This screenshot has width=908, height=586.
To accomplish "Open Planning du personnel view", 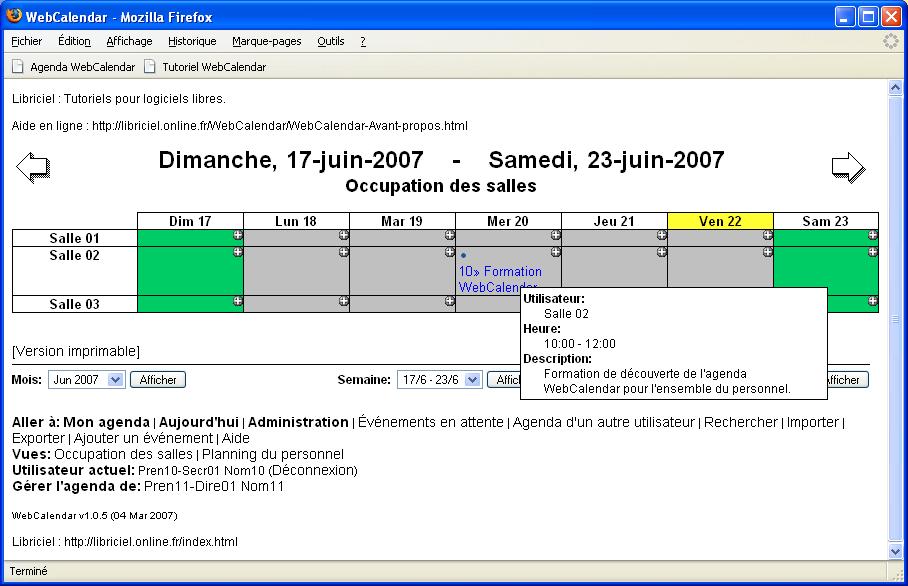I will coord(273,455).
